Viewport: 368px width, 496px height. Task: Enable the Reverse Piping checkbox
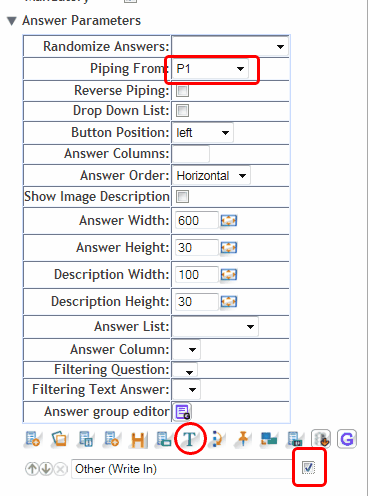182,91
